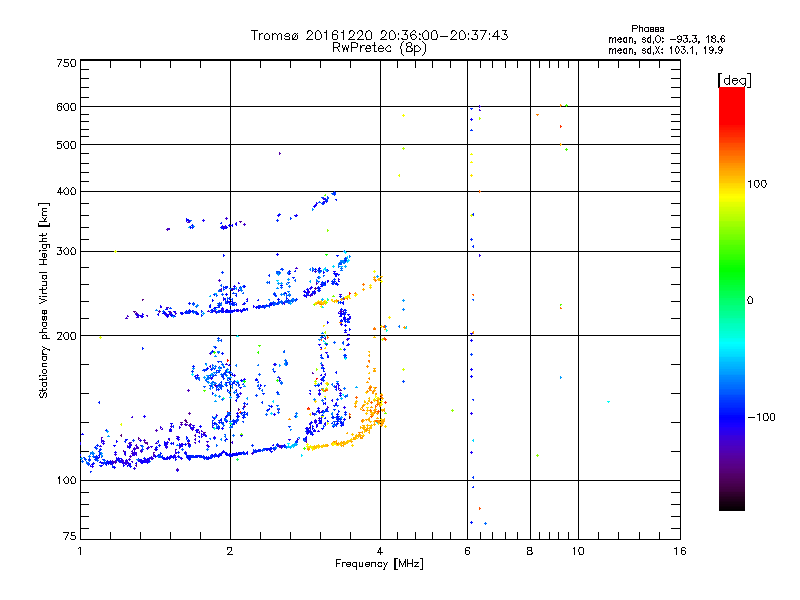The height and width of the screenshot is (600, 800).
Task: Click the colorbar tick label '-100'
Action: point(762,417)
